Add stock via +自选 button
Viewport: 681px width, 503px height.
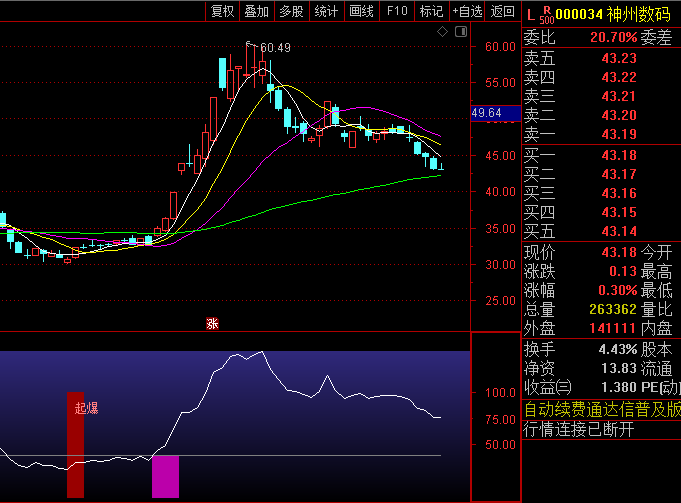(467, 11)
